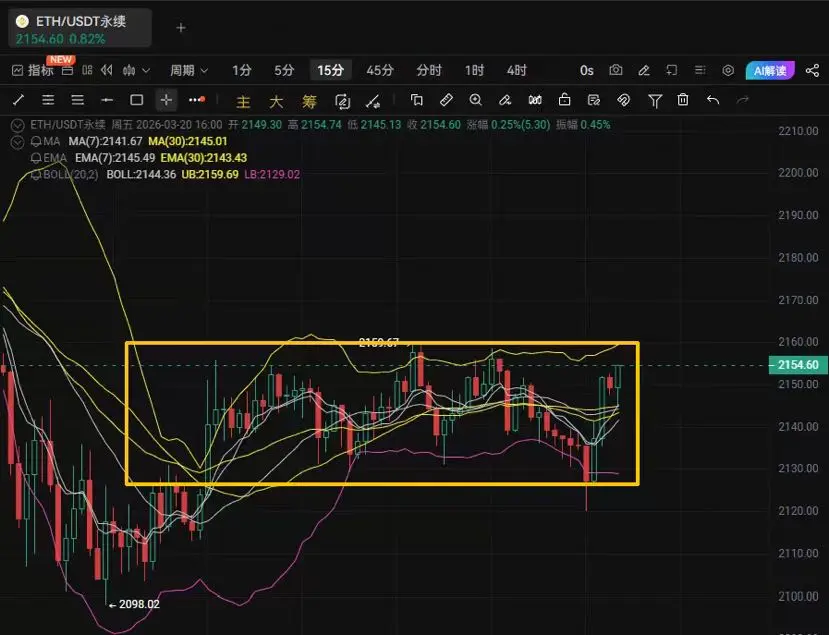Collapse the ETH/USDT永续 legend row chevron
This screenshot has height=635, width=829.
17,125
